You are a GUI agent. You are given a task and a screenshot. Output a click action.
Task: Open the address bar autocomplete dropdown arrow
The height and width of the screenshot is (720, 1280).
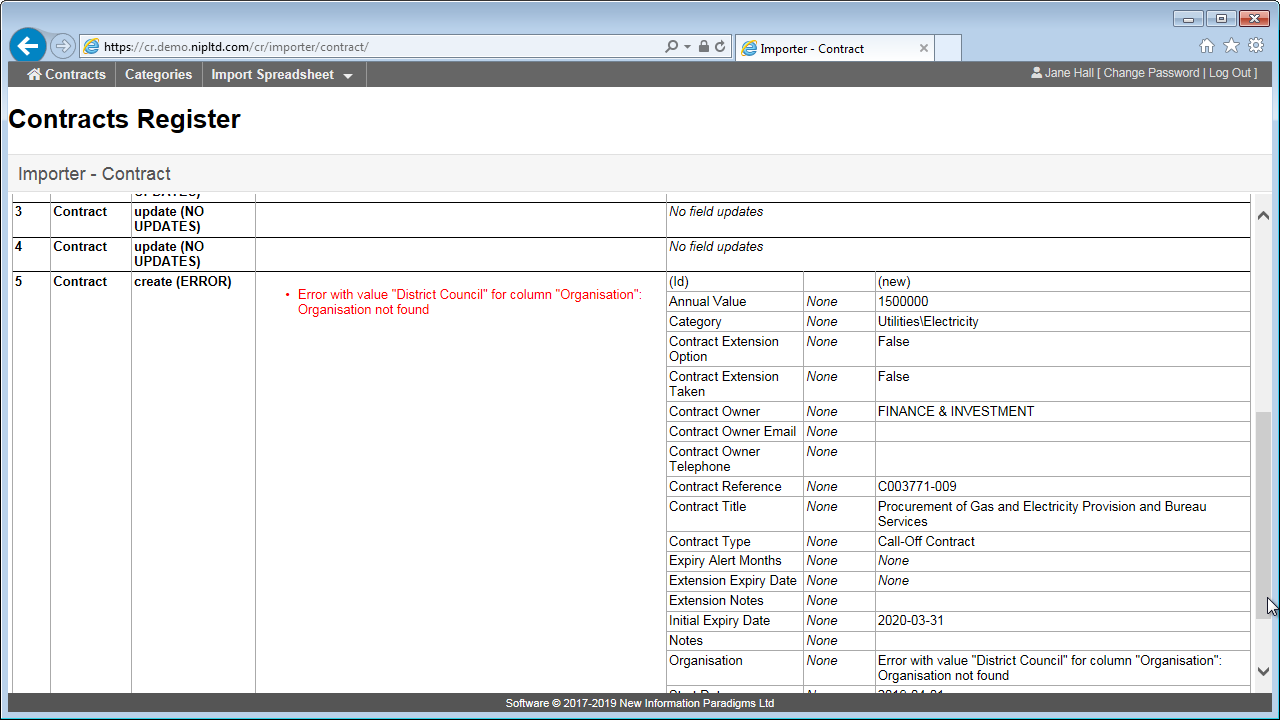point(688,47)
